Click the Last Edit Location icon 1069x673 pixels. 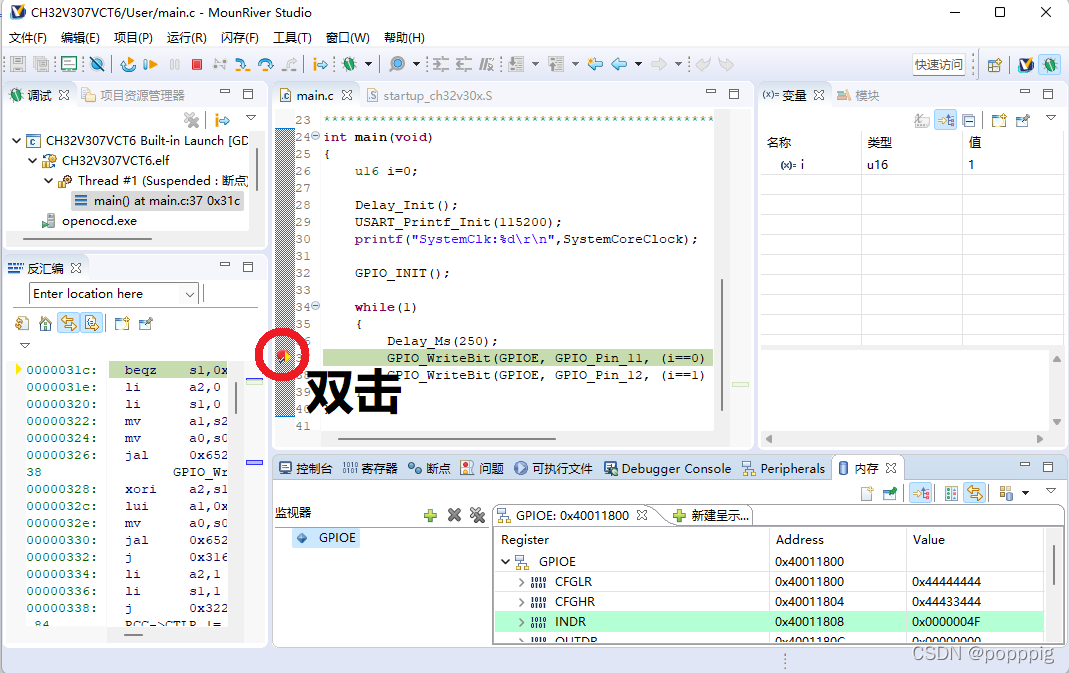(595, 64)
